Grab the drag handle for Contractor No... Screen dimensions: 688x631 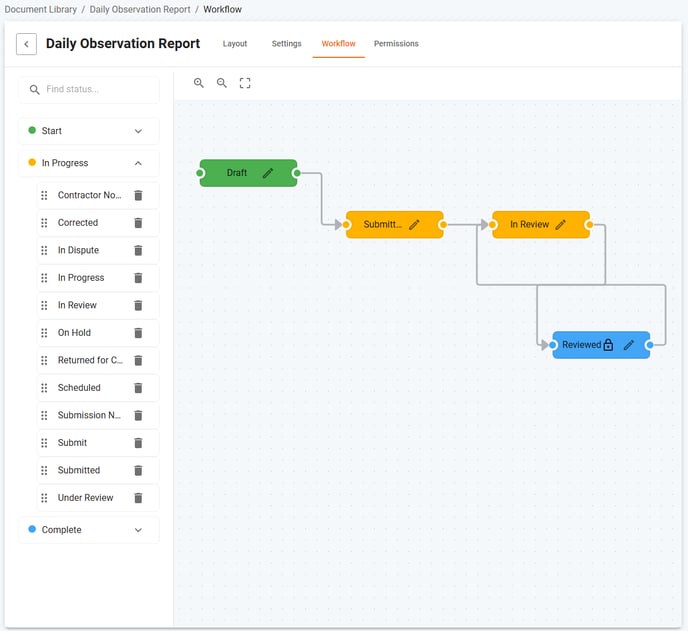(x=44, y=195)
